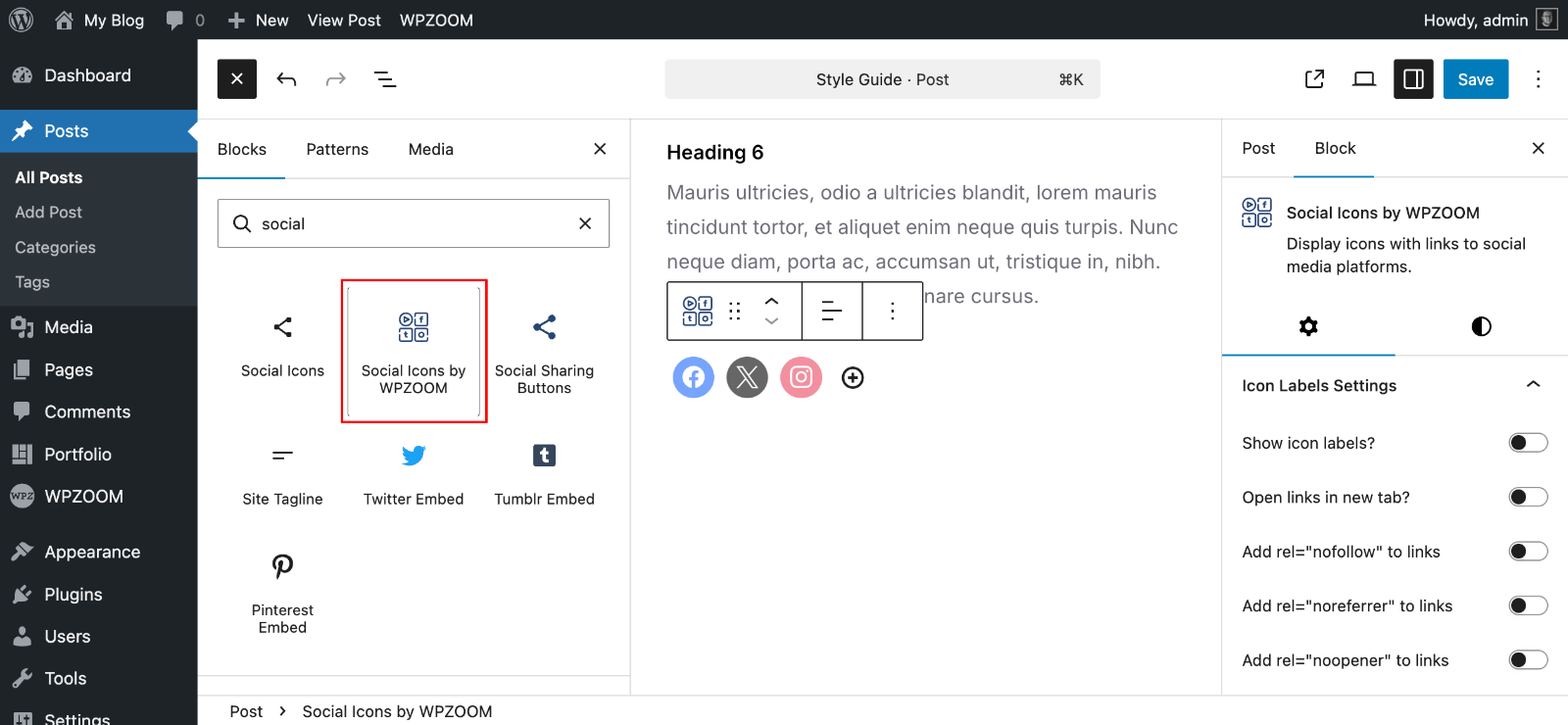Image resolution: width=1568 pixels, height=725 pixels.
Task: Close the block inserter with X toggle
Action: tap(237, 79)
